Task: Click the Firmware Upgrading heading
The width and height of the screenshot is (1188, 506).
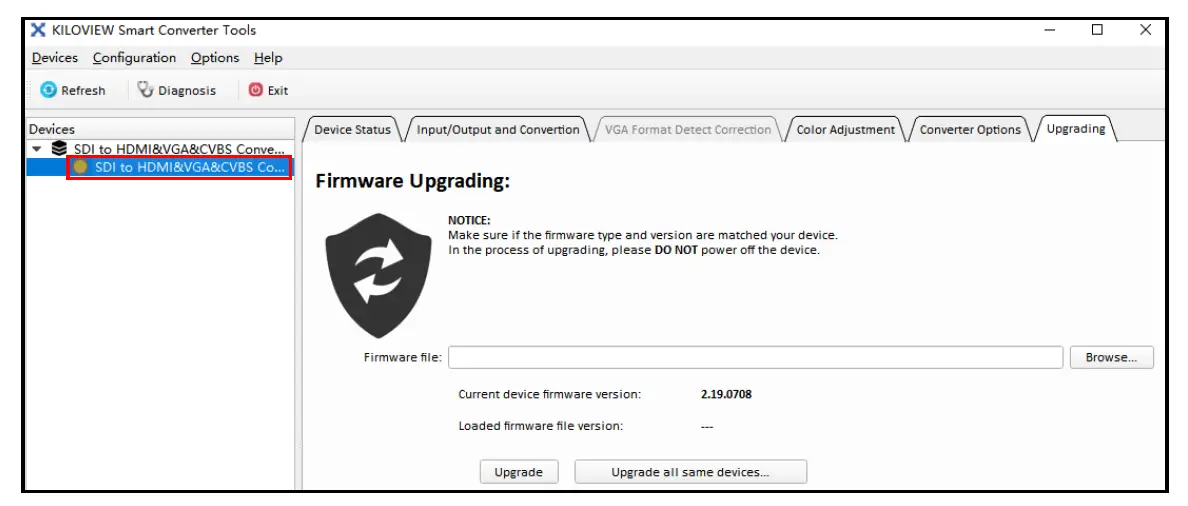Action: click(x=413, y=182)
